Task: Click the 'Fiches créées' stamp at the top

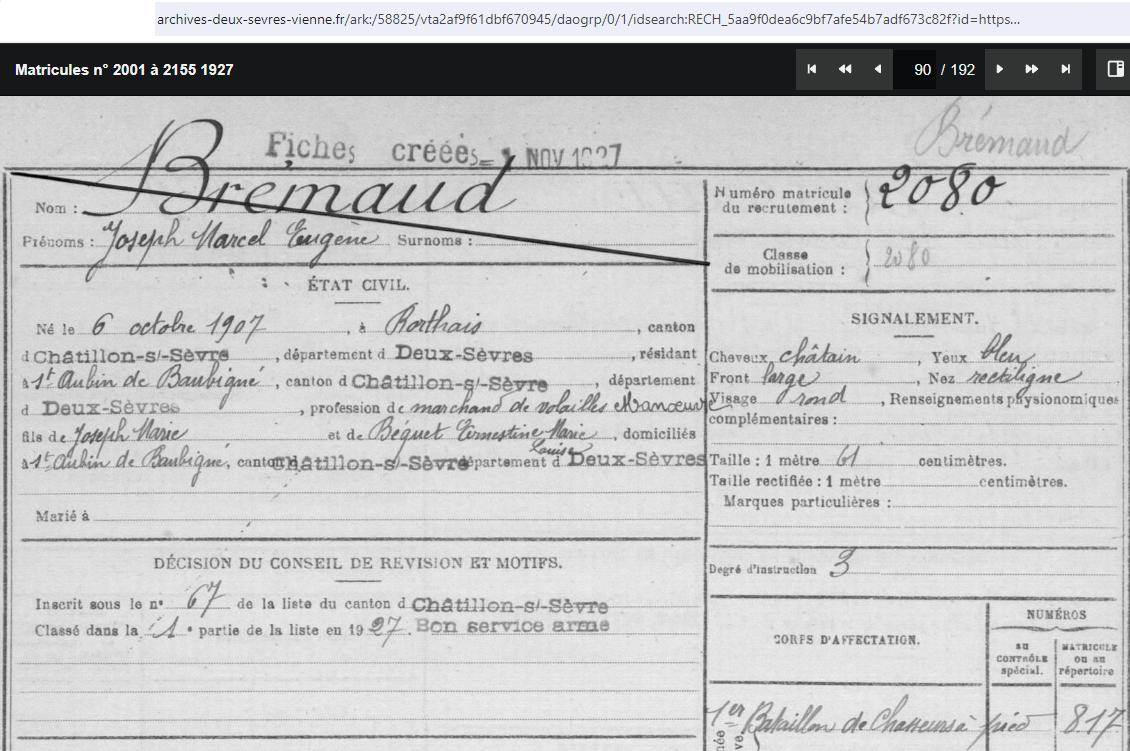Action: [373, 149]
